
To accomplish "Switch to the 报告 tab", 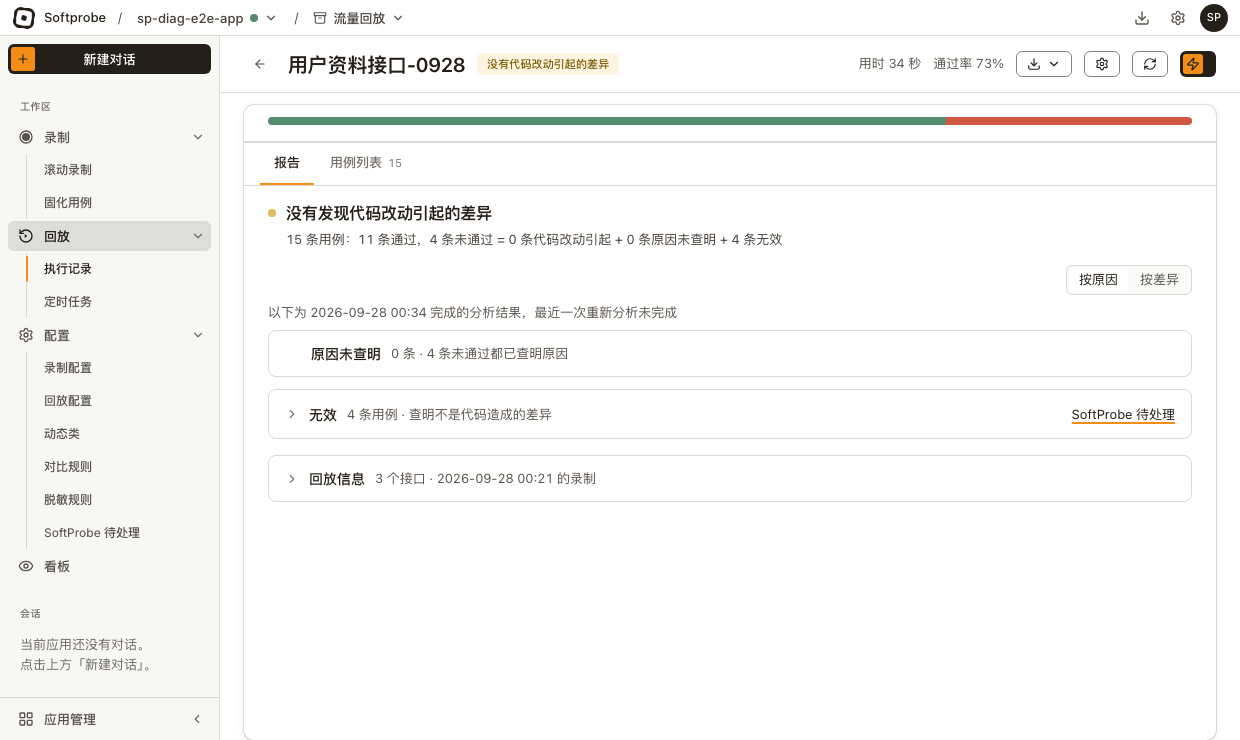I will click(287, 162).
